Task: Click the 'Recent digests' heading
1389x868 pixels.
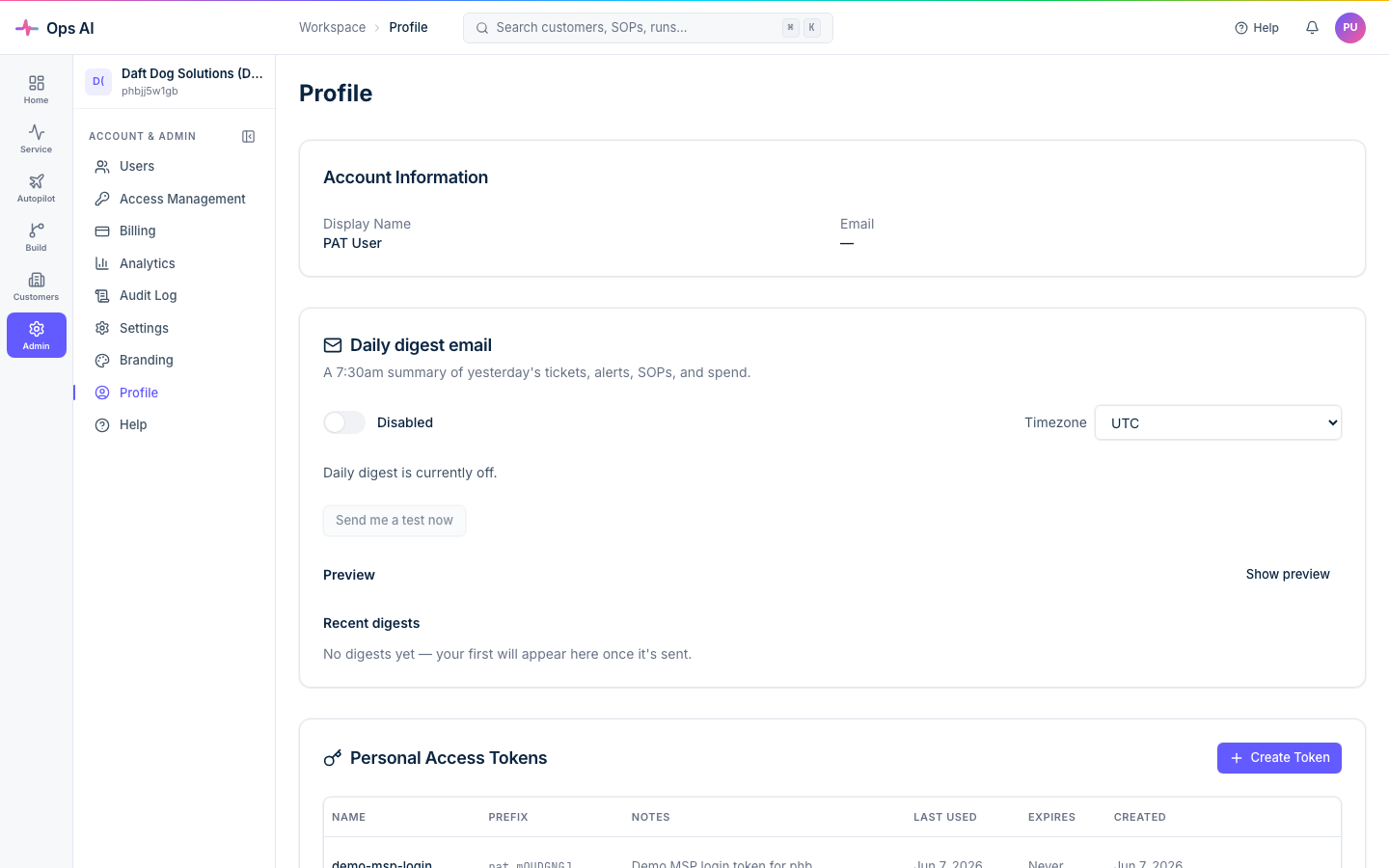Action: [x=371, y=623]
